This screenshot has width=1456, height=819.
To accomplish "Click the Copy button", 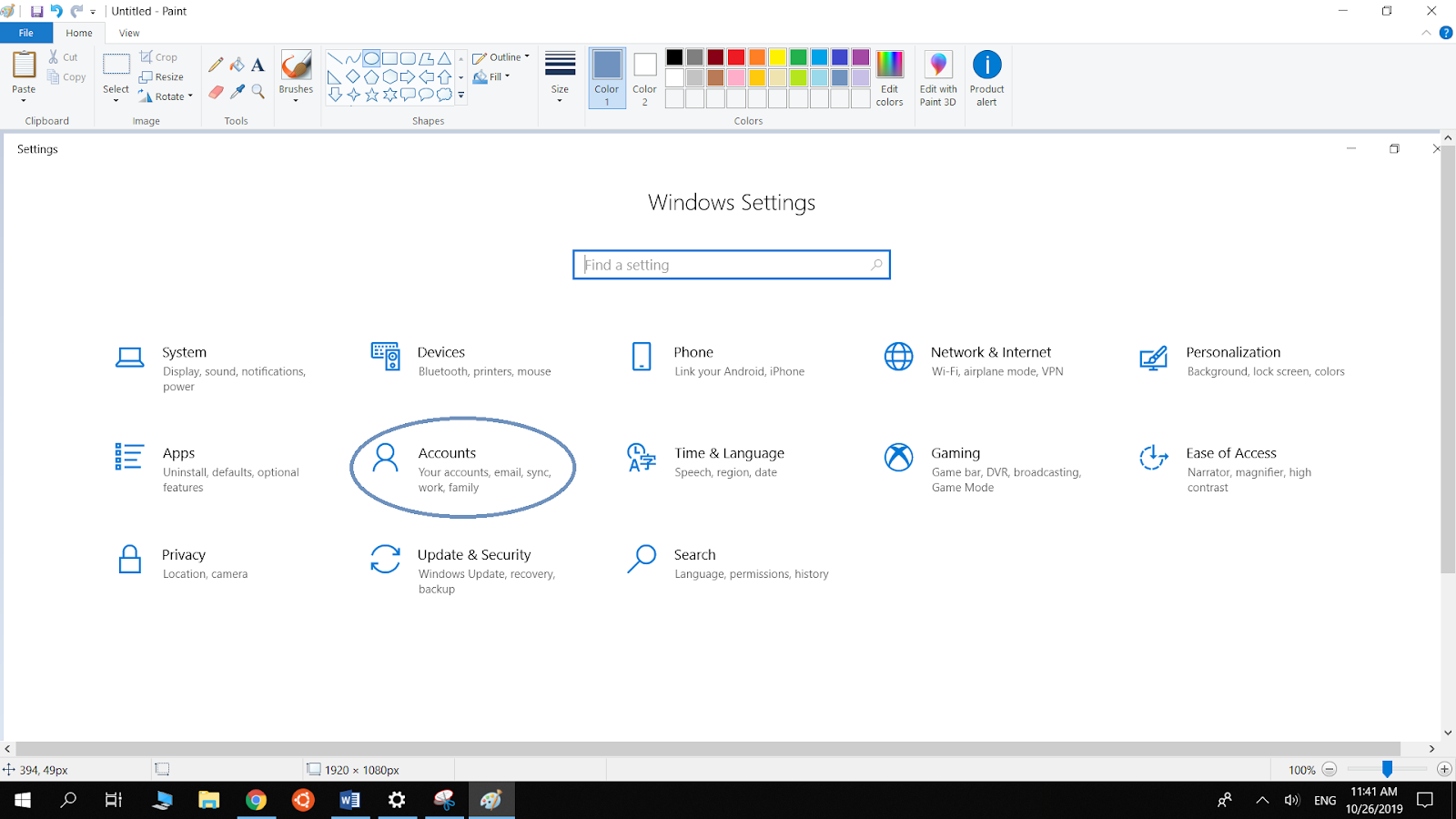I will coord(66,77).
